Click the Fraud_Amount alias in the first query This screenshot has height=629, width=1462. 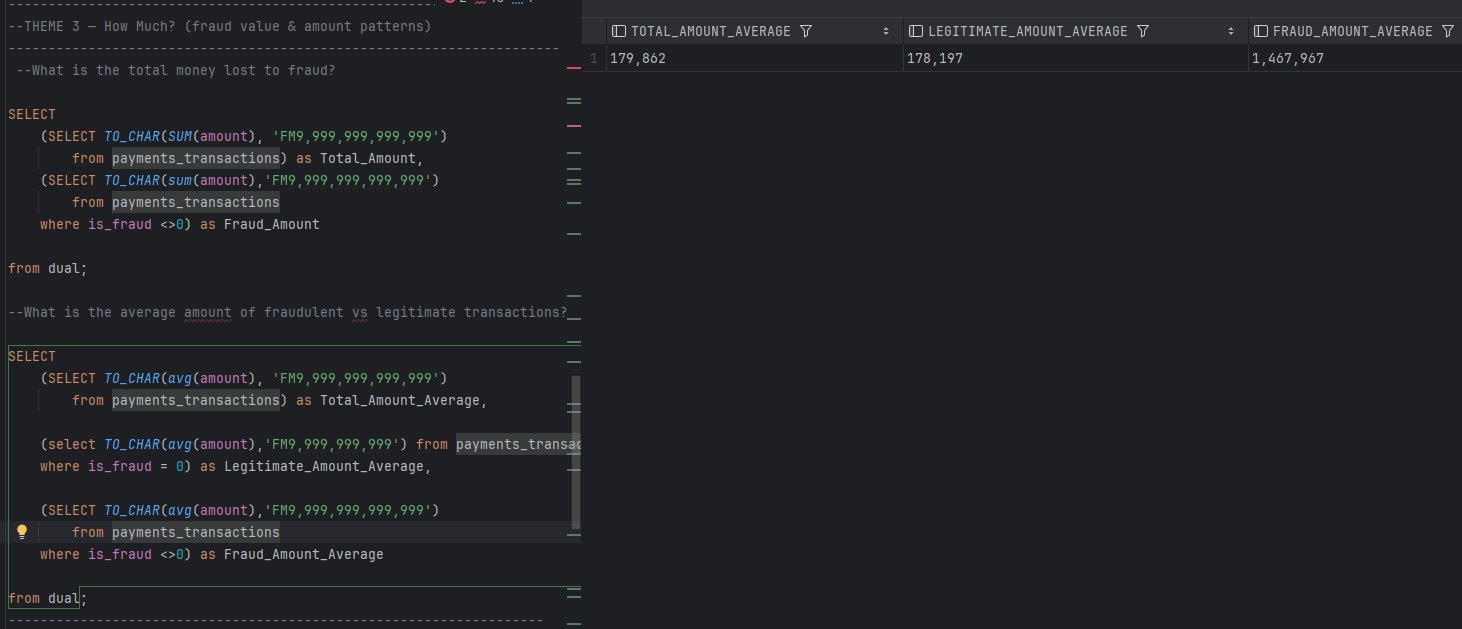click(x=272, y=224)
